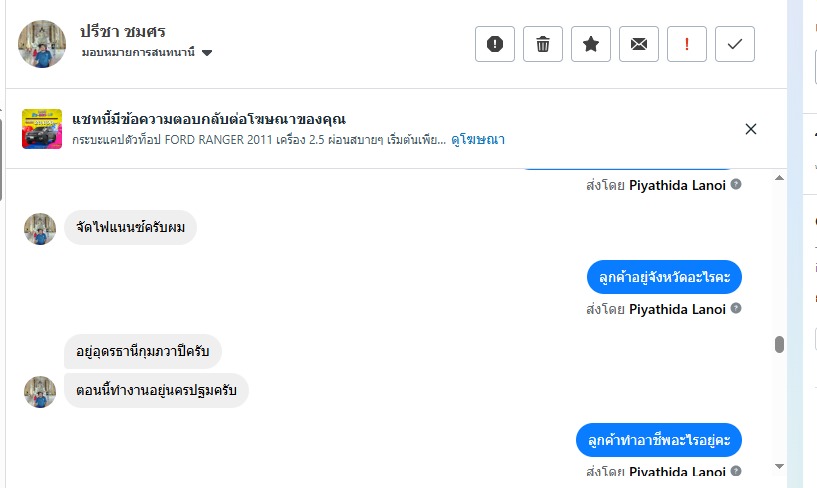Image resolution: width=817 pixels, height=488 pixels.
Task: Flag follow-up with the red exclamation icon
Action: [x=687, y=44]
